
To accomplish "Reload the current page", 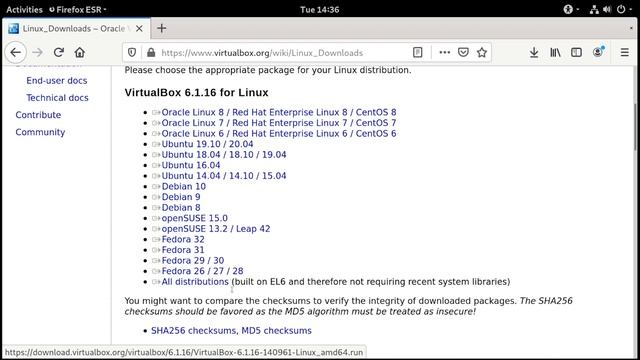I will point(59,52).
